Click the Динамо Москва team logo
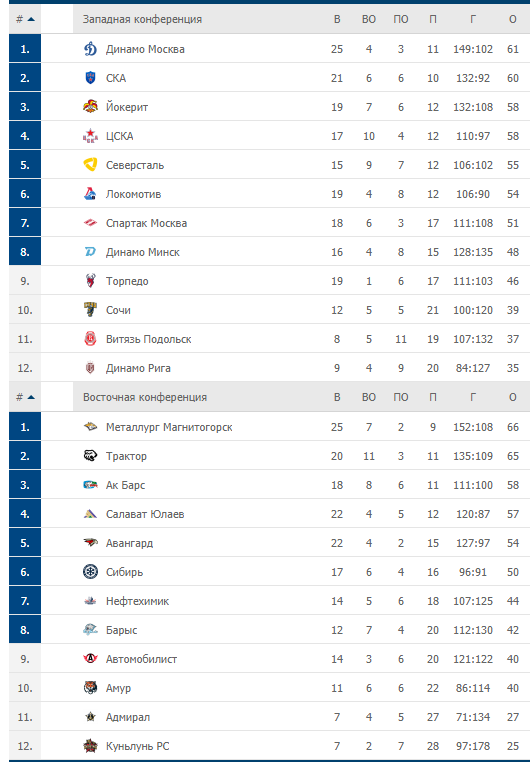 [90, 49]
